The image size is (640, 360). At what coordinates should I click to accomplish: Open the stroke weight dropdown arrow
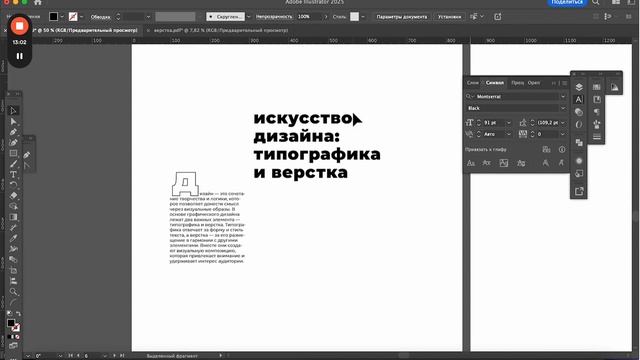tap(148, 17)
